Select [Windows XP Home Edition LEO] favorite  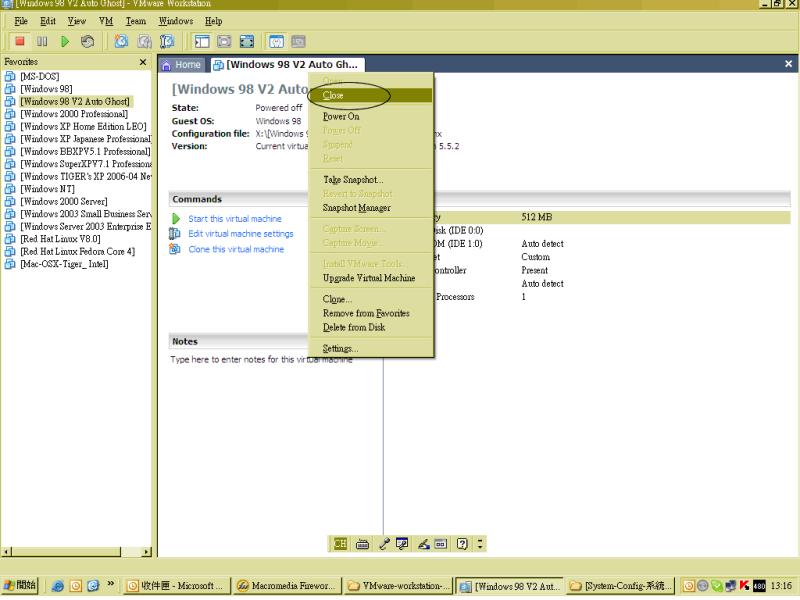(x=83, y=127)
